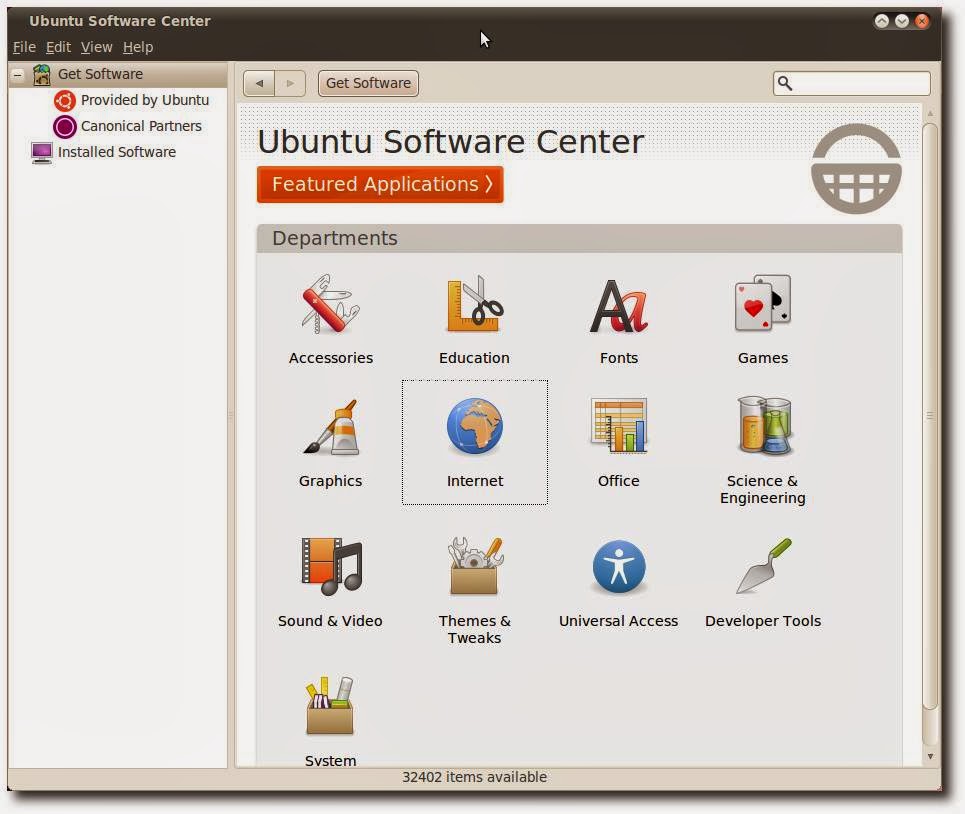
Task: Click the Featured Applications button
Action: [379, 184]
